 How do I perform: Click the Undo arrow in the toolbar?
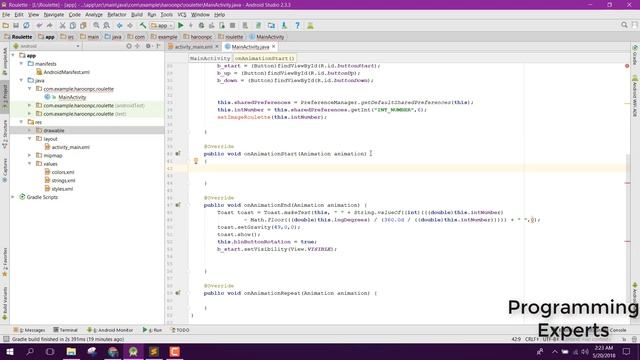39,25
